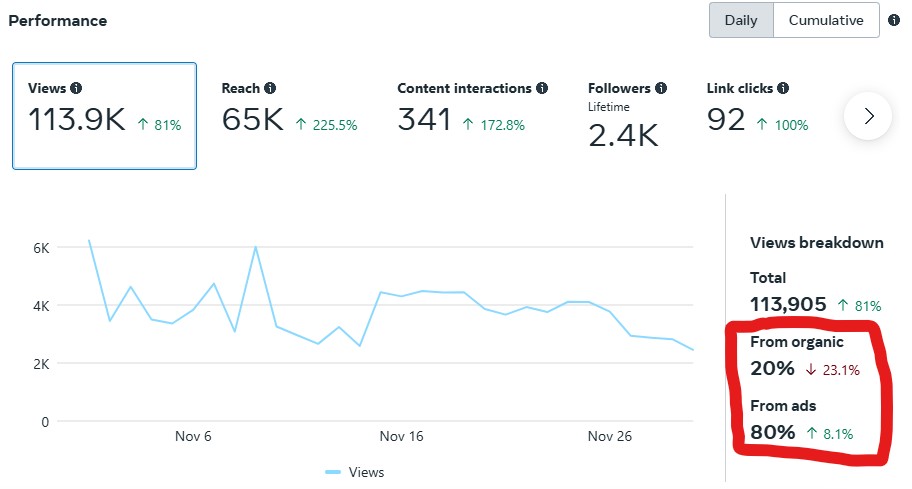Screen dimensions: 912x489
Task: Click the Link clicks info icon
Action: click(x=784, y=88)
